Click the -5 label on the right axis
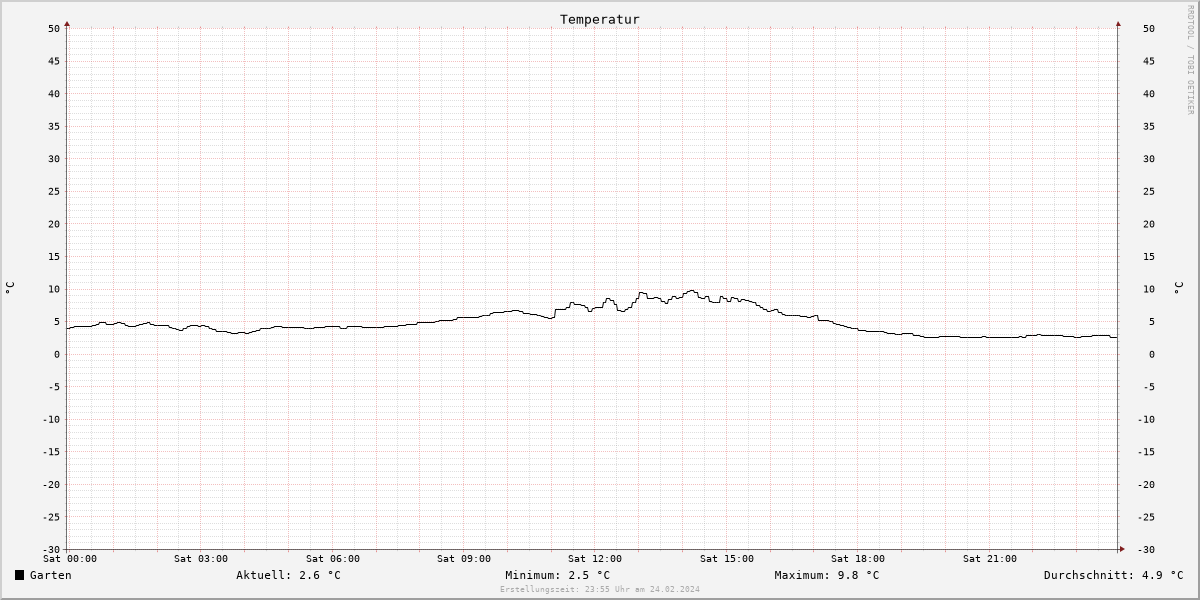The width and height of the screenshot is (1200, 600). click(1150, 386)
